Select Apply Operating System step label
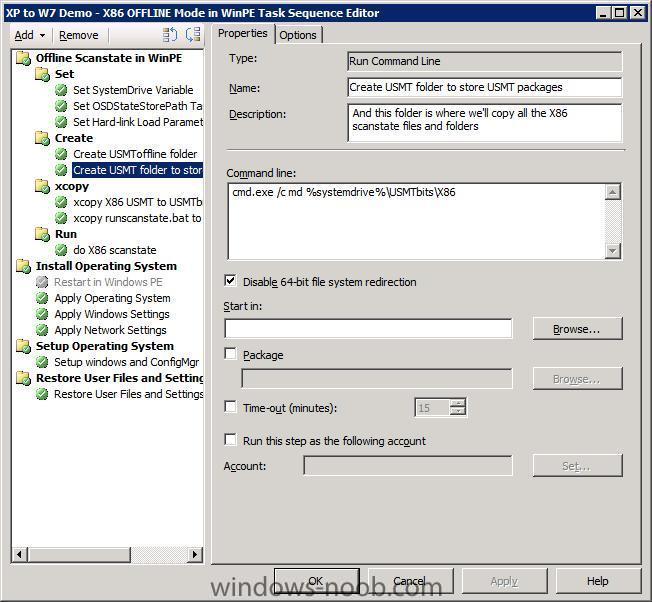The height and width of the screenshot is (602, 652). (x=112, y=298)
